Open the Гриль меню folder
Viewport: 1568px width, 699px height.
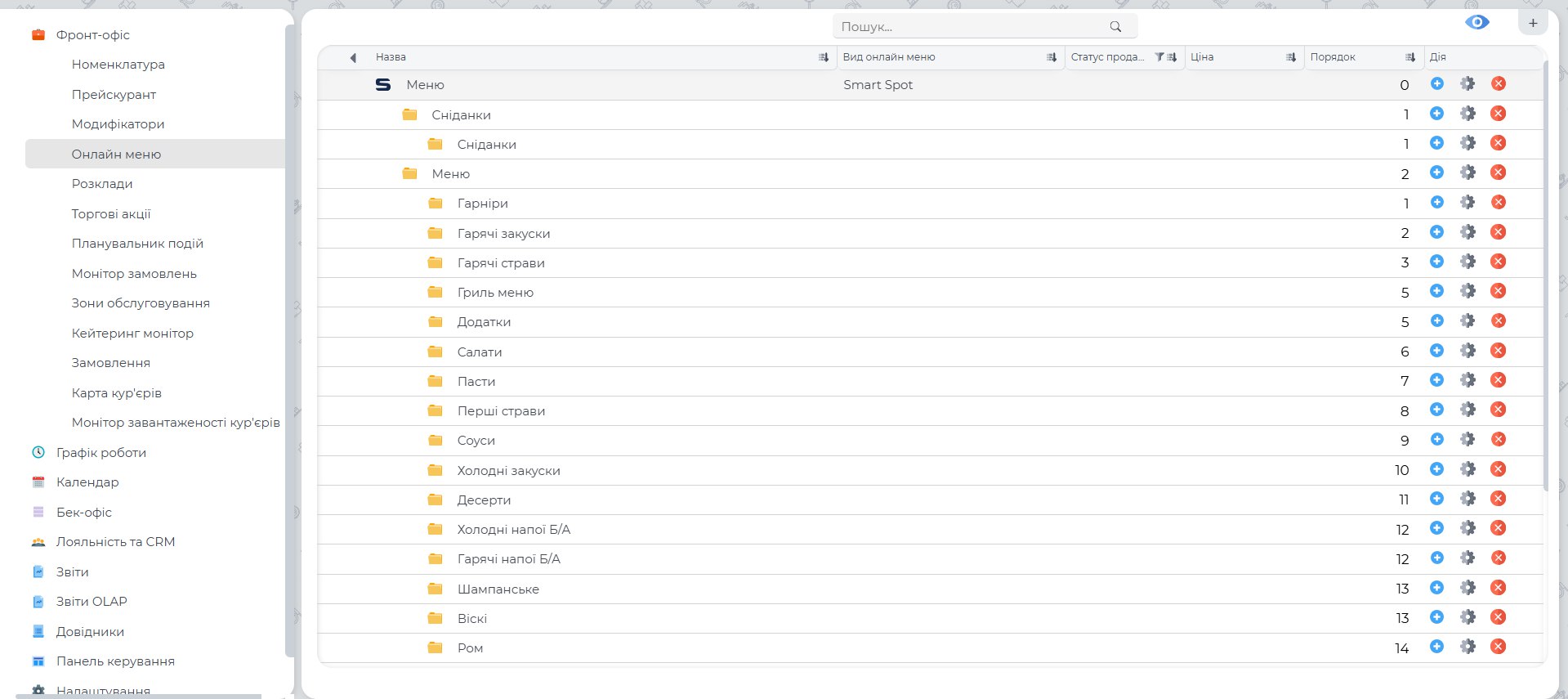pos(494,292)
